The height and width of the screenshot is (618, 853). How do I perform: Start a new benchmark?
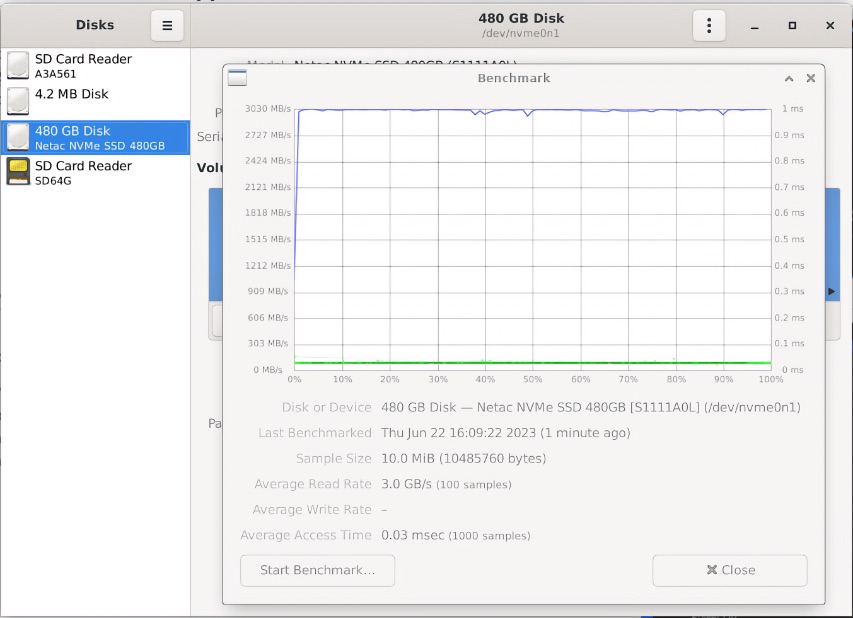(317, 570)
